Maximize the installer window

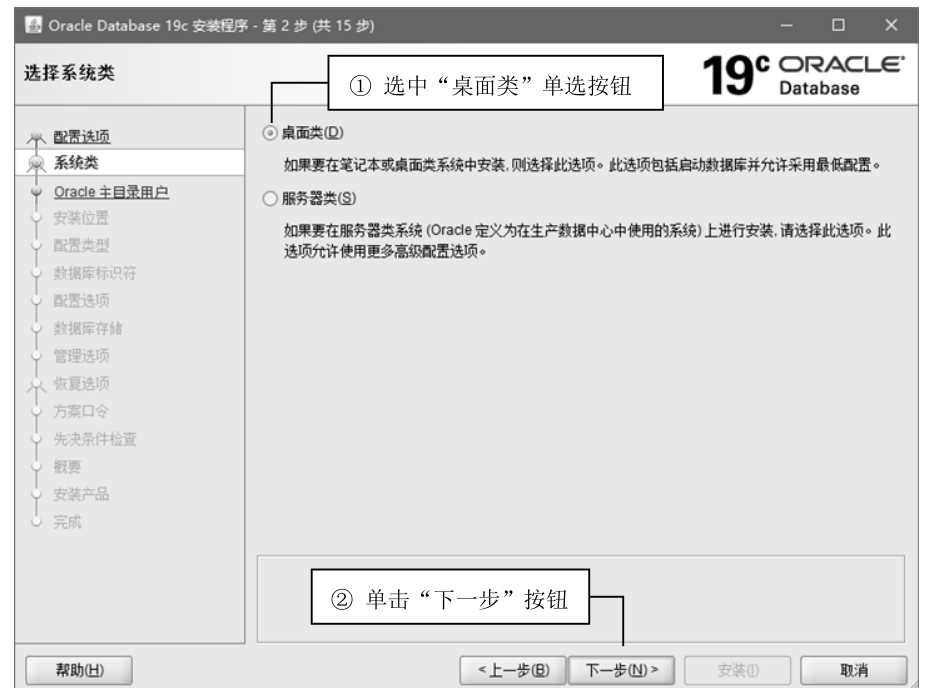pos(839,25)
